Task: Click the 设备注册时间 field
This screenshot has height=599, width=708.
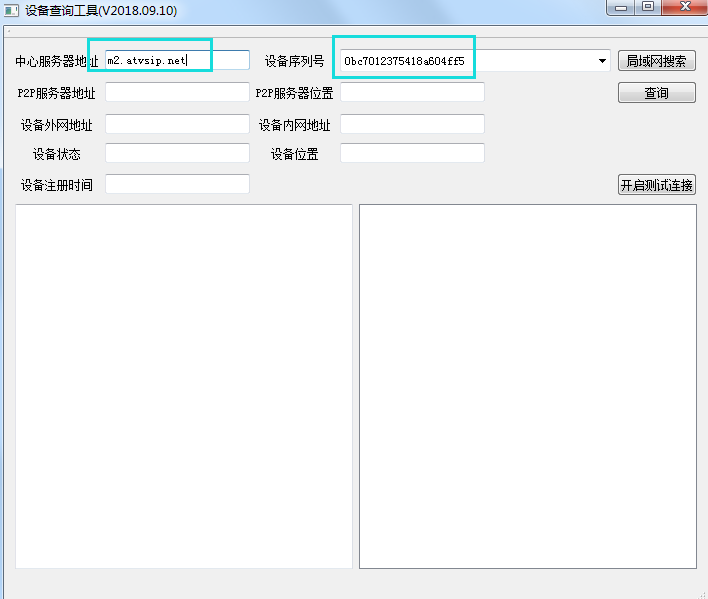Action: (177, 184)
